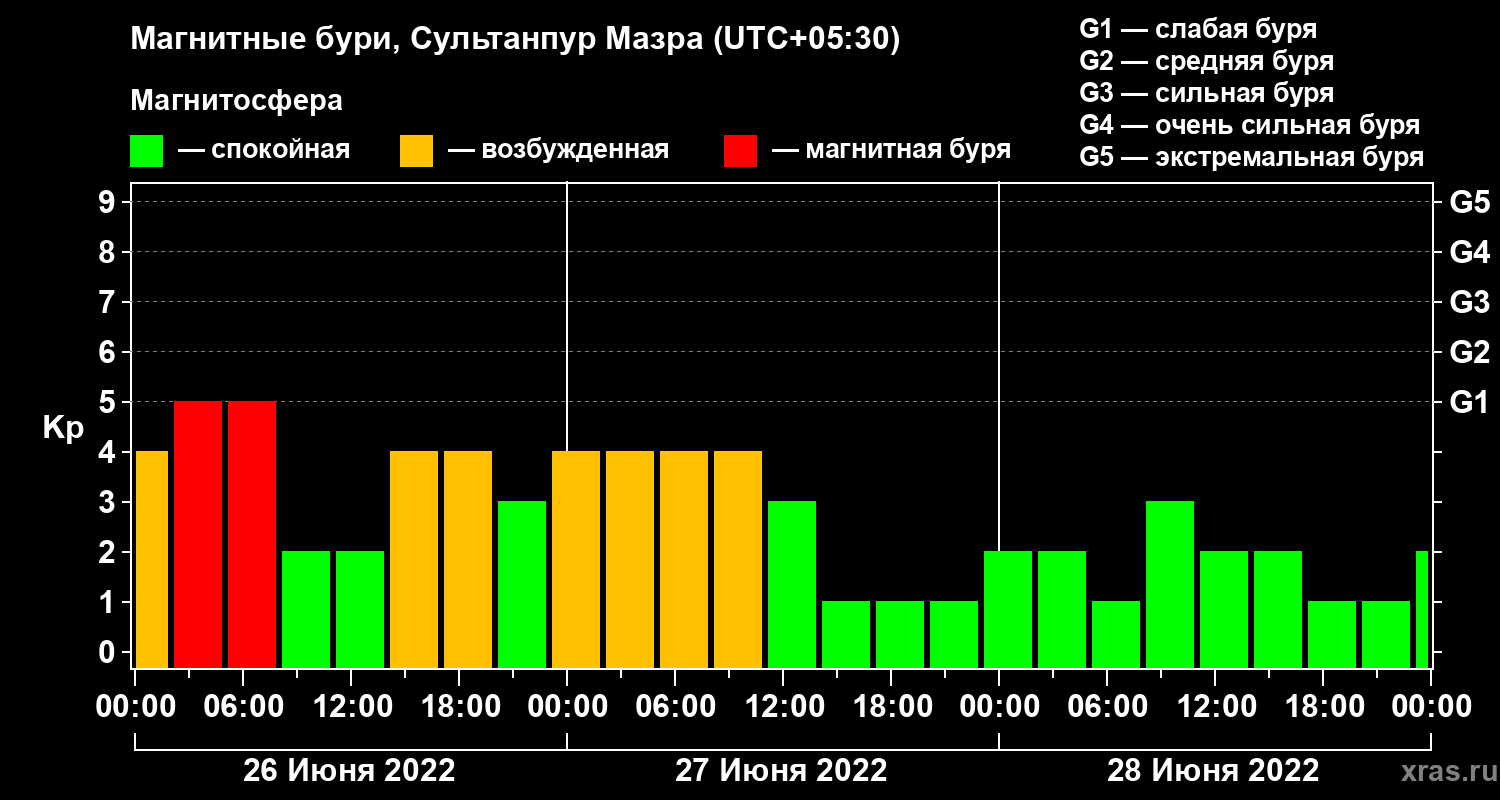
Task: Click the '28 Июня 2022' date label
Action: [x=1213, y=771]
